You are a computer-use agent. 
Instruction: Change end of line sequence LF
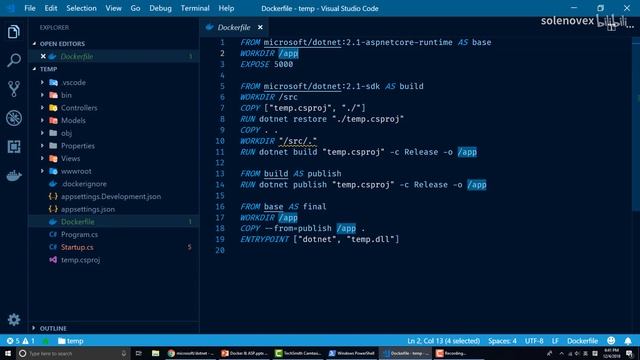[x=555, y=341]
